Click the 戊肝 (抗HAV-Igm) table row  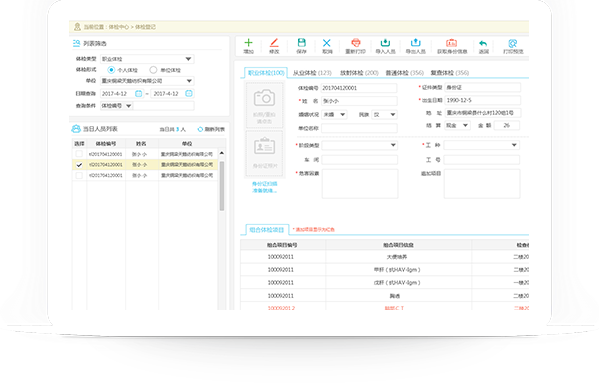coord(385,283)
